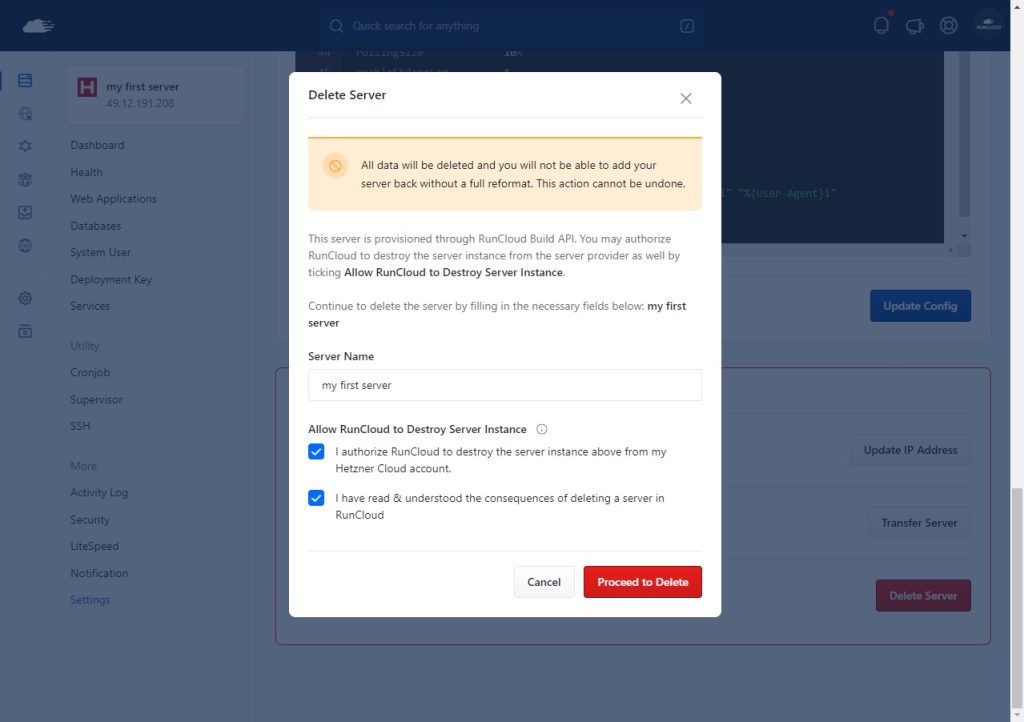Open the announcements icon in top bar

point(914,26)
